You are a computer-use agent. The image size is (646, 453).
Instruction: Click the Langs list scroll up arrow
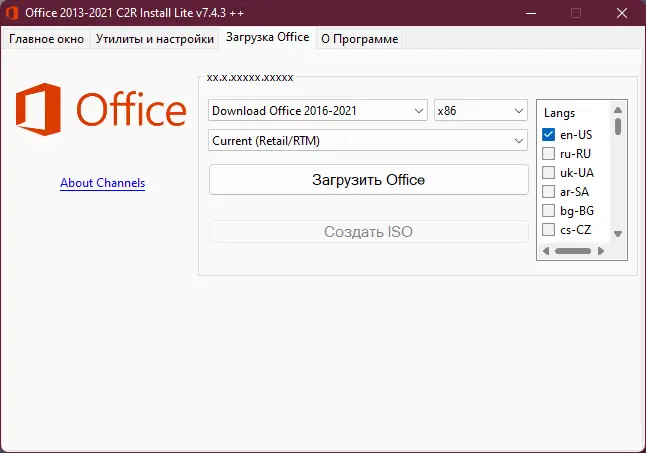(618, 110)
